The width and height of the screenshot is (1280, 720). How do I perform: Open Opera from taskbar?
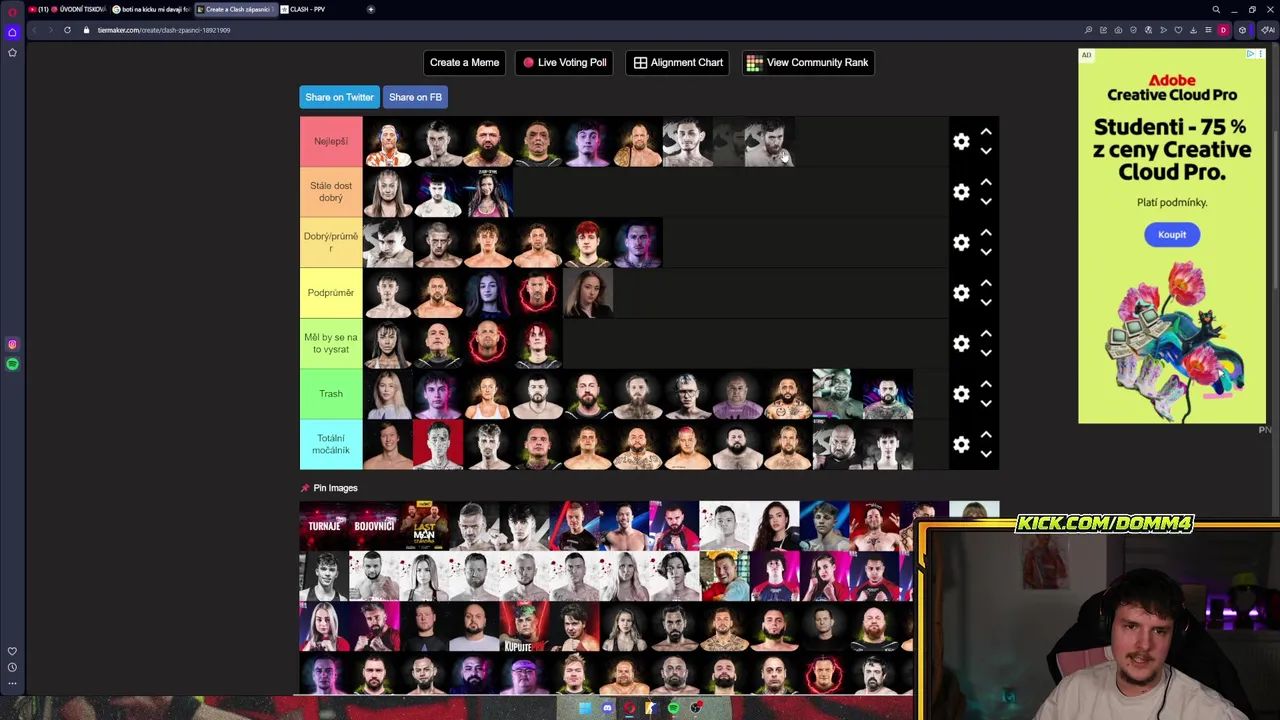[x=629, y=708]
